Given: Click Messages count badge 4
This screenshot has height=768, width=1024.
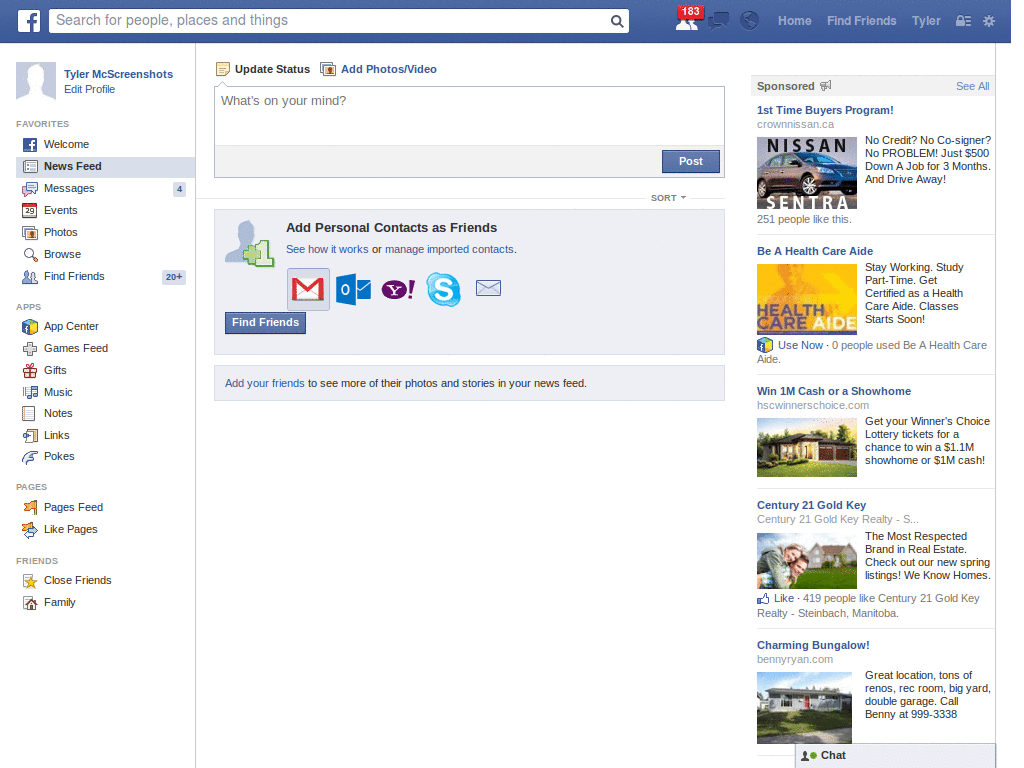Looking at the screenshot, I should point(180,189).
